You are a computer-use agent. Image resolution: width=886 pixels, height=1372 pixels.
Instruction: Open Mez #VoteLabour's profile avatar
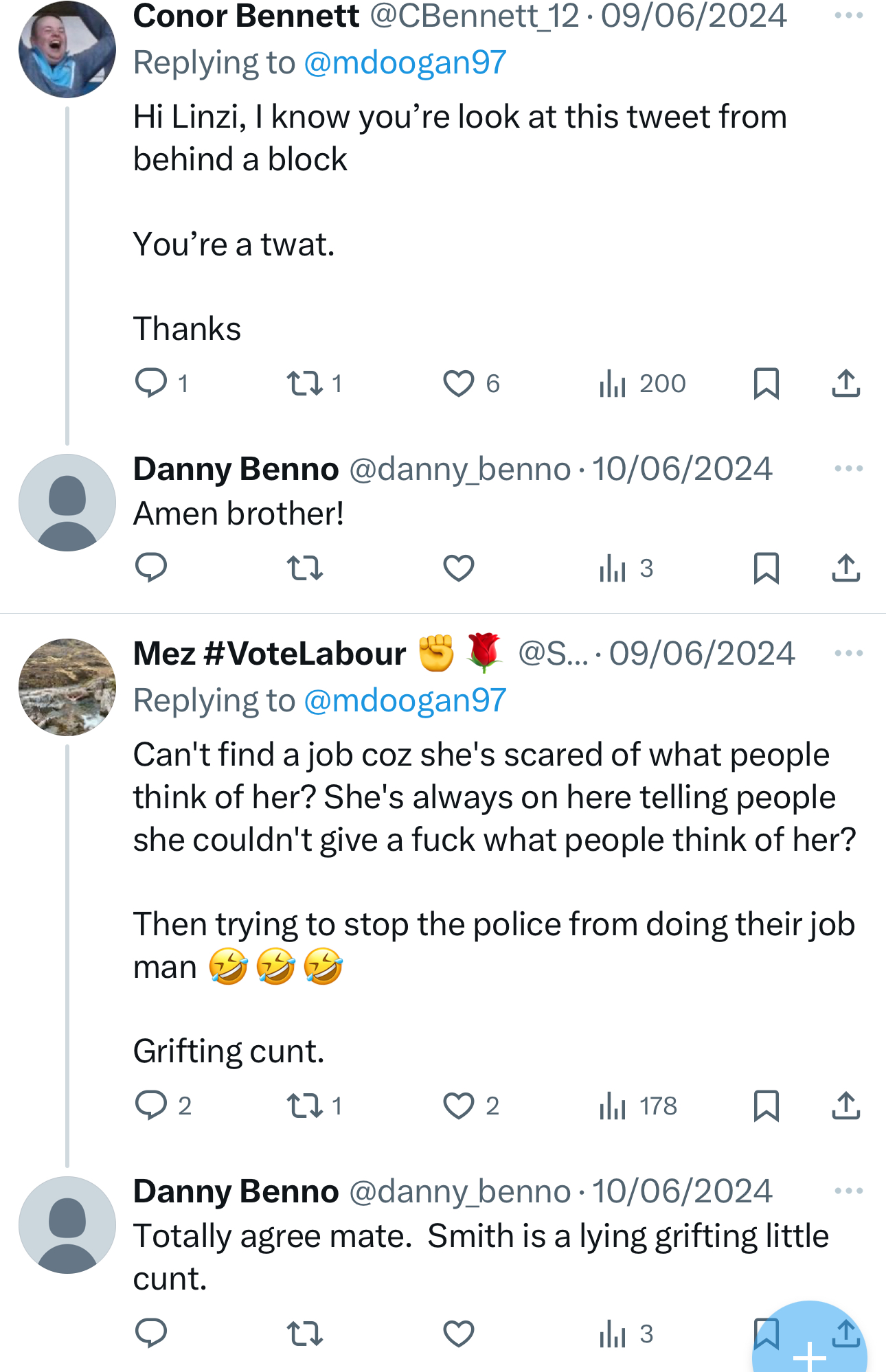[67, 687]
